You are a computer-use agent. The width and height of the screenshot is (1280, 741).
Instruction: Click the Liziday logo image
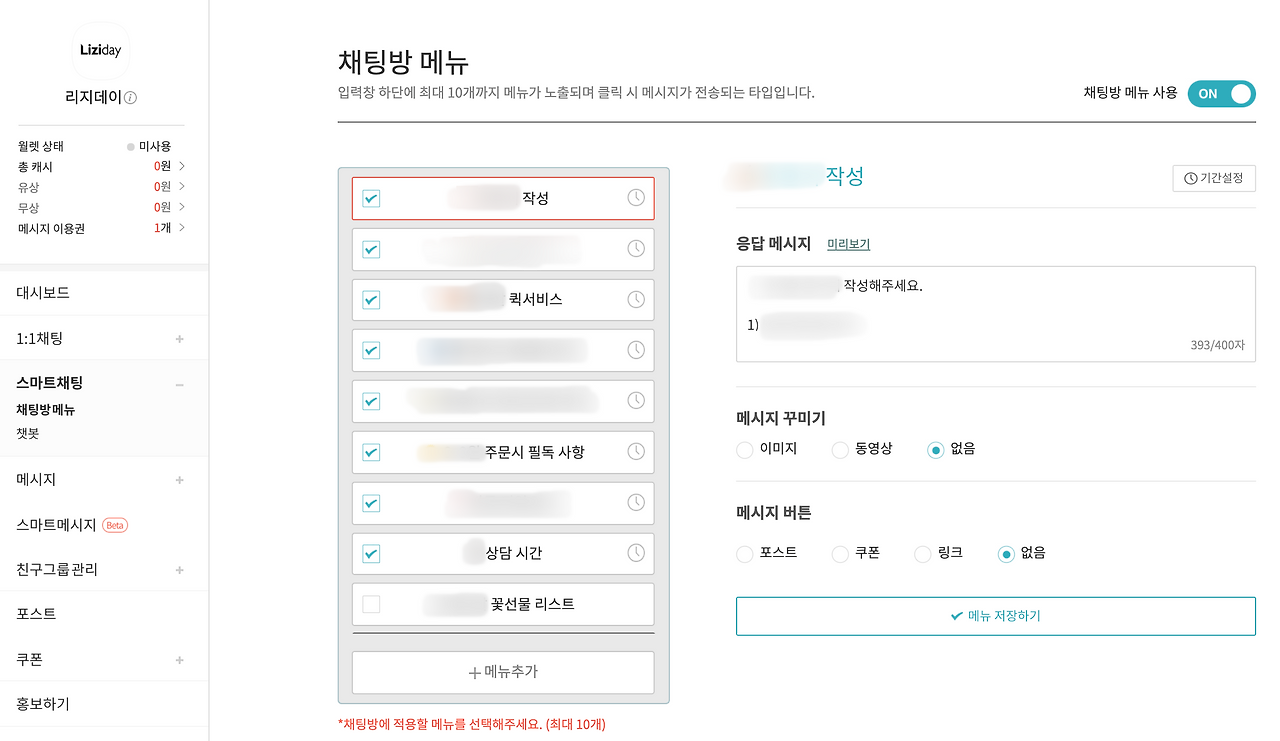pos(100,50)
